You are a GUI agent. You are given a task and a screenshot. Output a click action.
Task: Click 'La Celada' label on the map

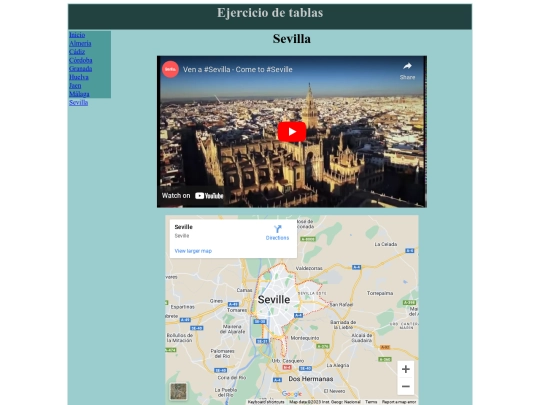tap(386, 244)
